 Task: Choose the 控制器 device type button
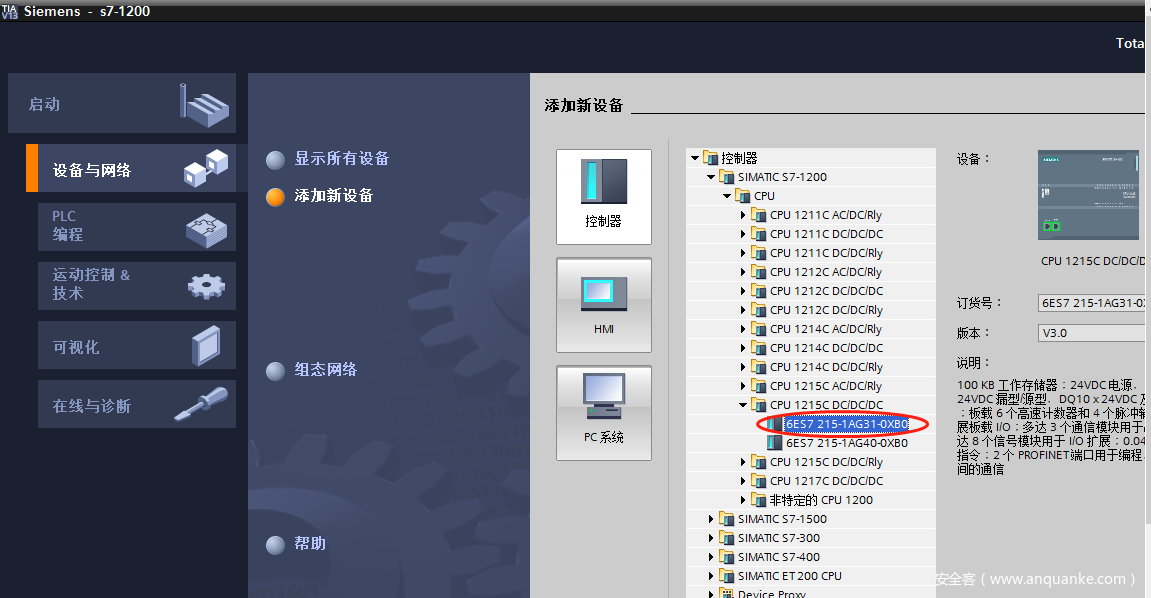603,197
